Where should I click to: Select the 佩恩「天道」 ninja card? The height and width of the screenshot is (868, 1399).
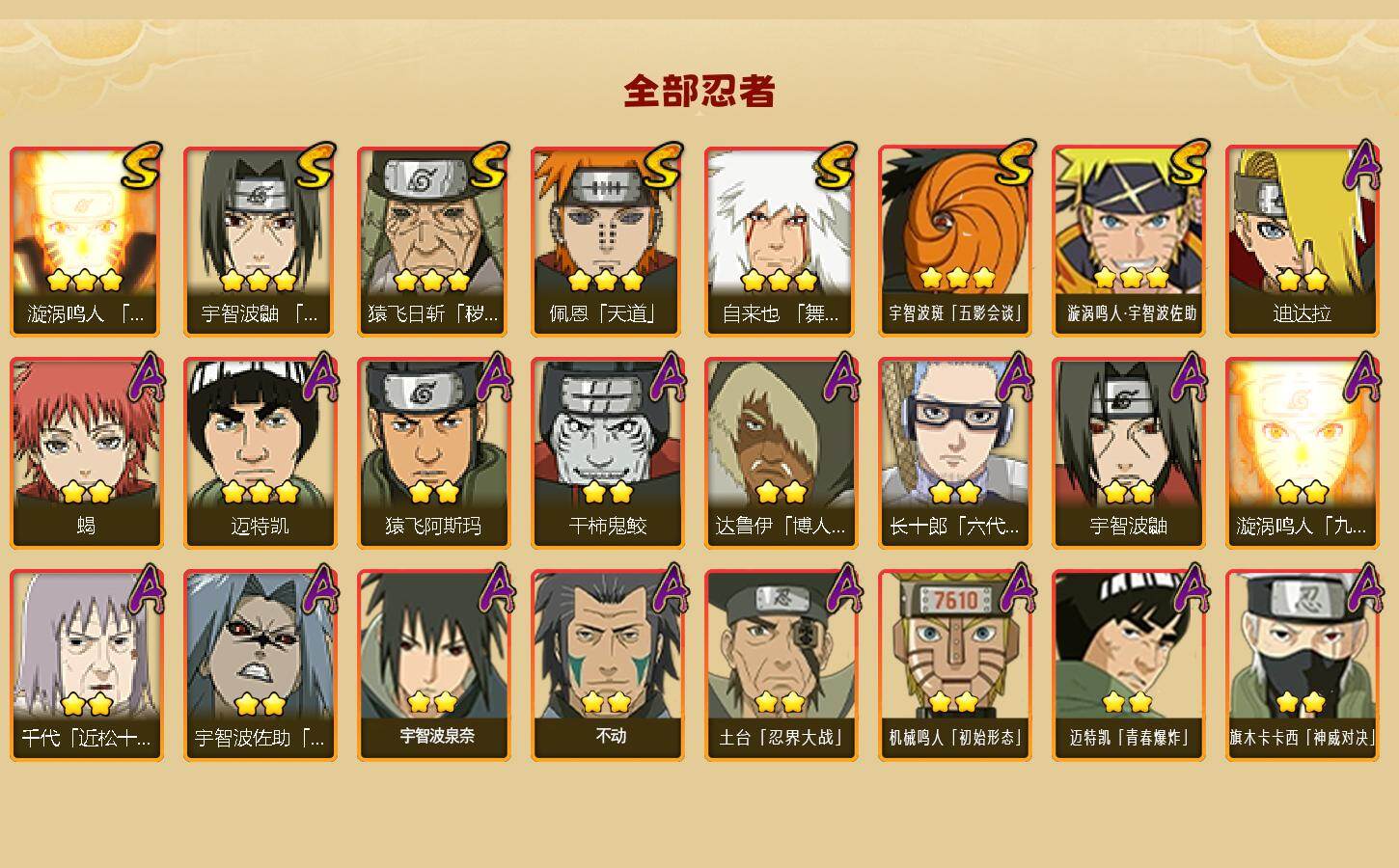607,241
